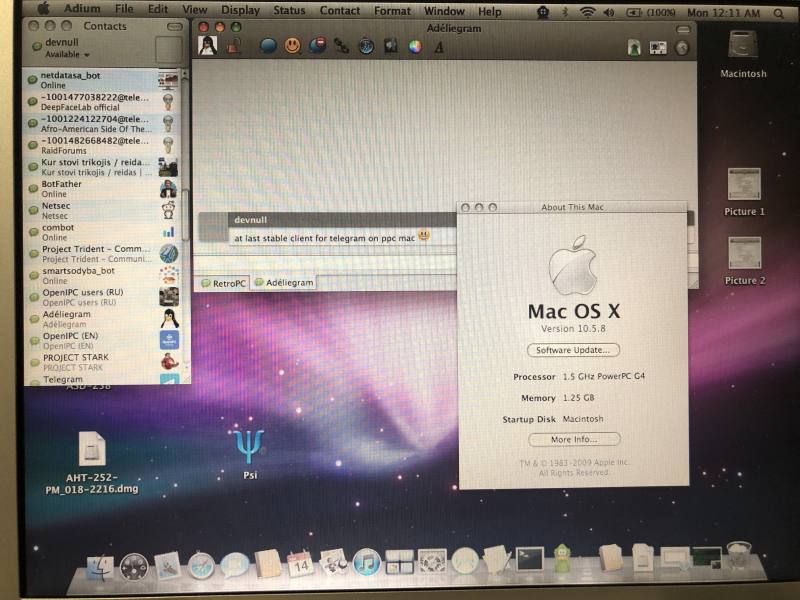Click the More Info... button
Image resolution: width=800 pixels, height=600 pixels.
(x=574, y=439)
